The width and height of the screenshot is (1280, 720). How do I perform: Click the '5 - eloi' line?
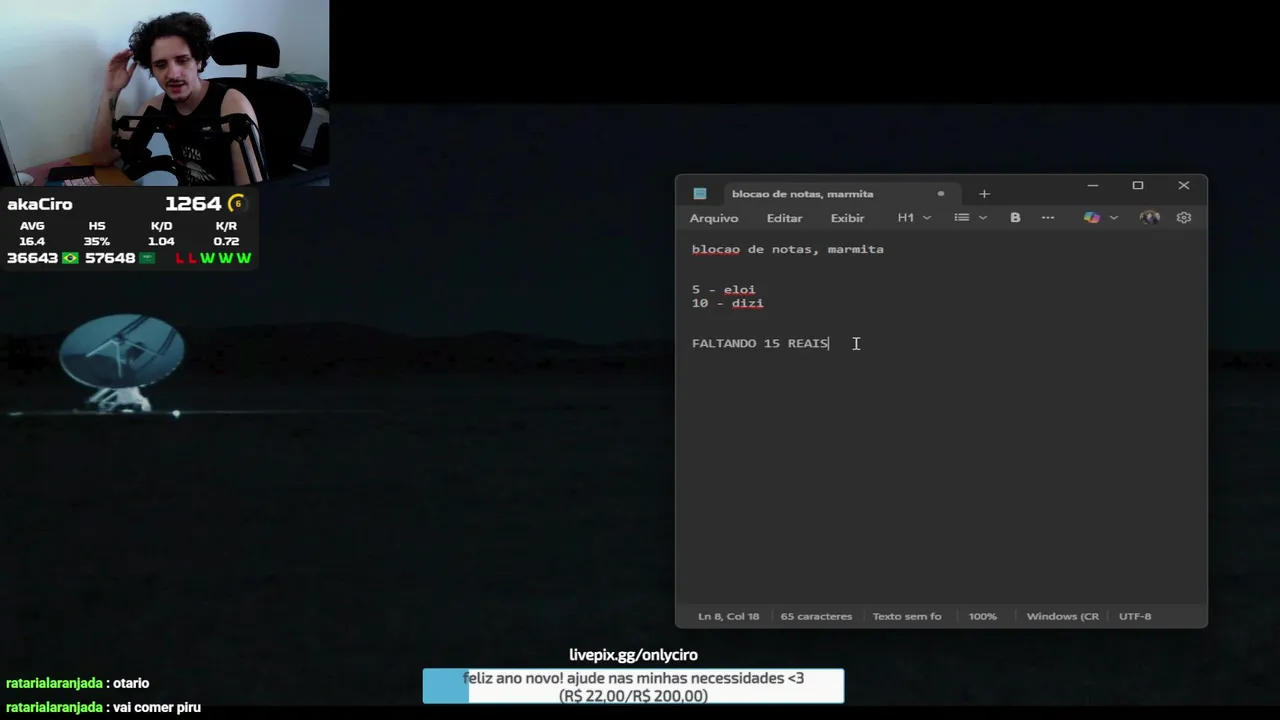[x=724, y=290]
